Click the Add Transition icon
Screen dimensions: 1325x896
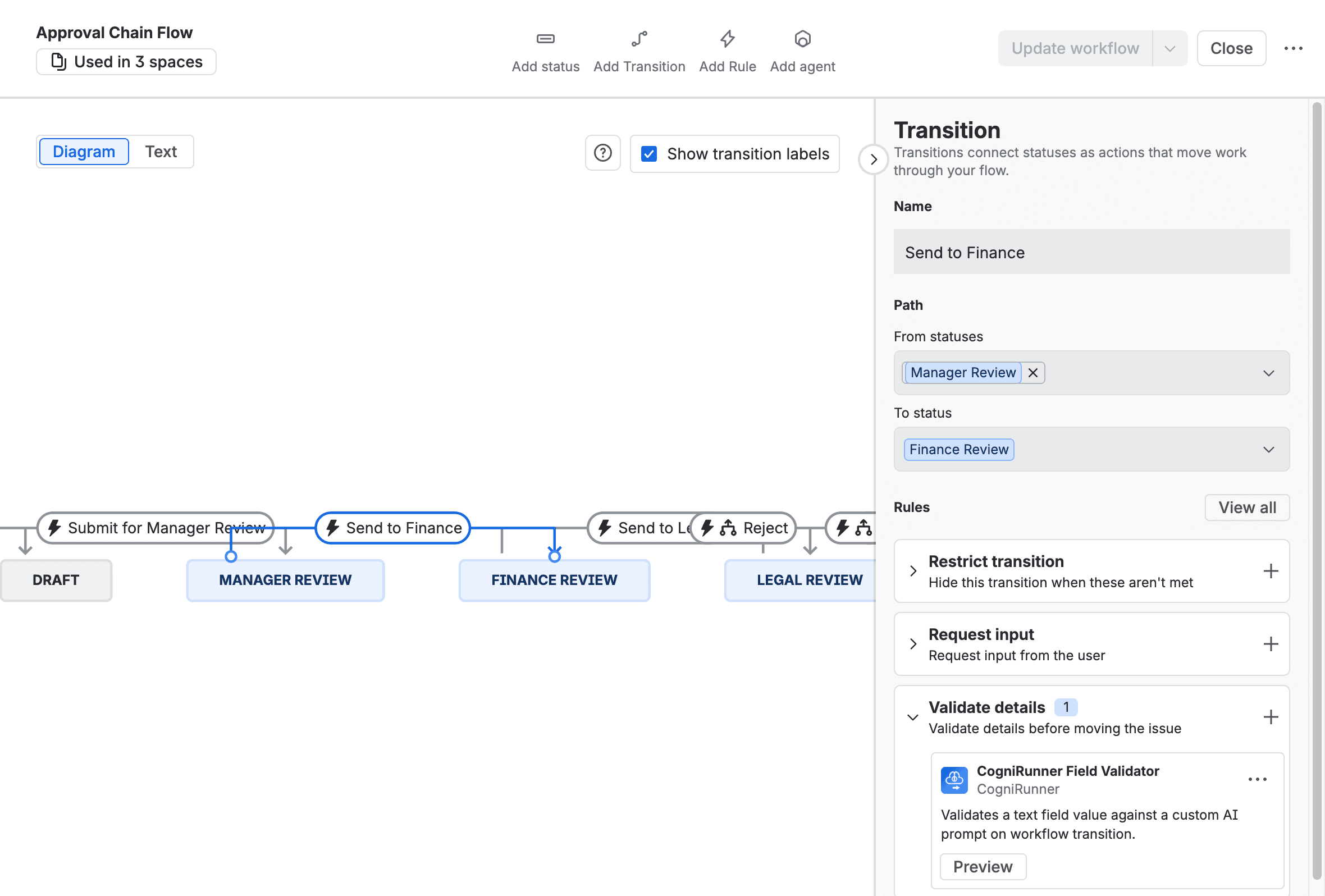pyautogui.click(x=639, y=39)
